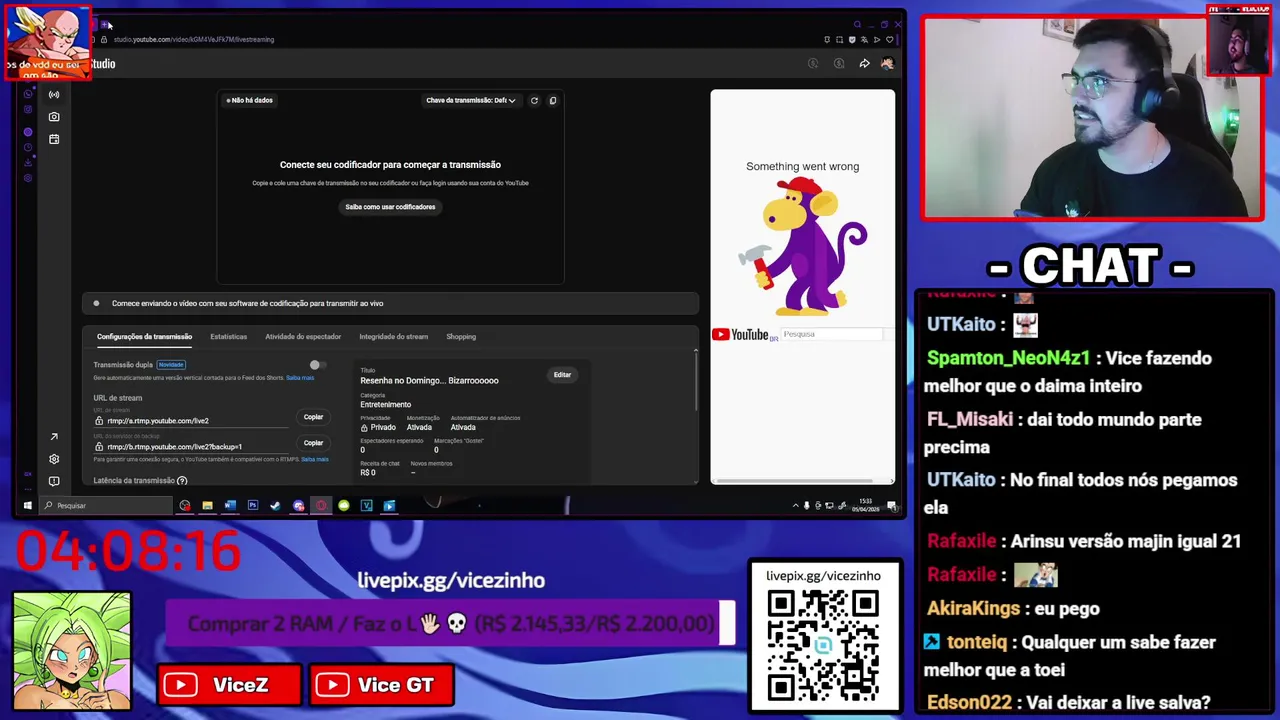Click the Vice GT YouTube button
Screen dimensions: 1280x720
(383, 685)
